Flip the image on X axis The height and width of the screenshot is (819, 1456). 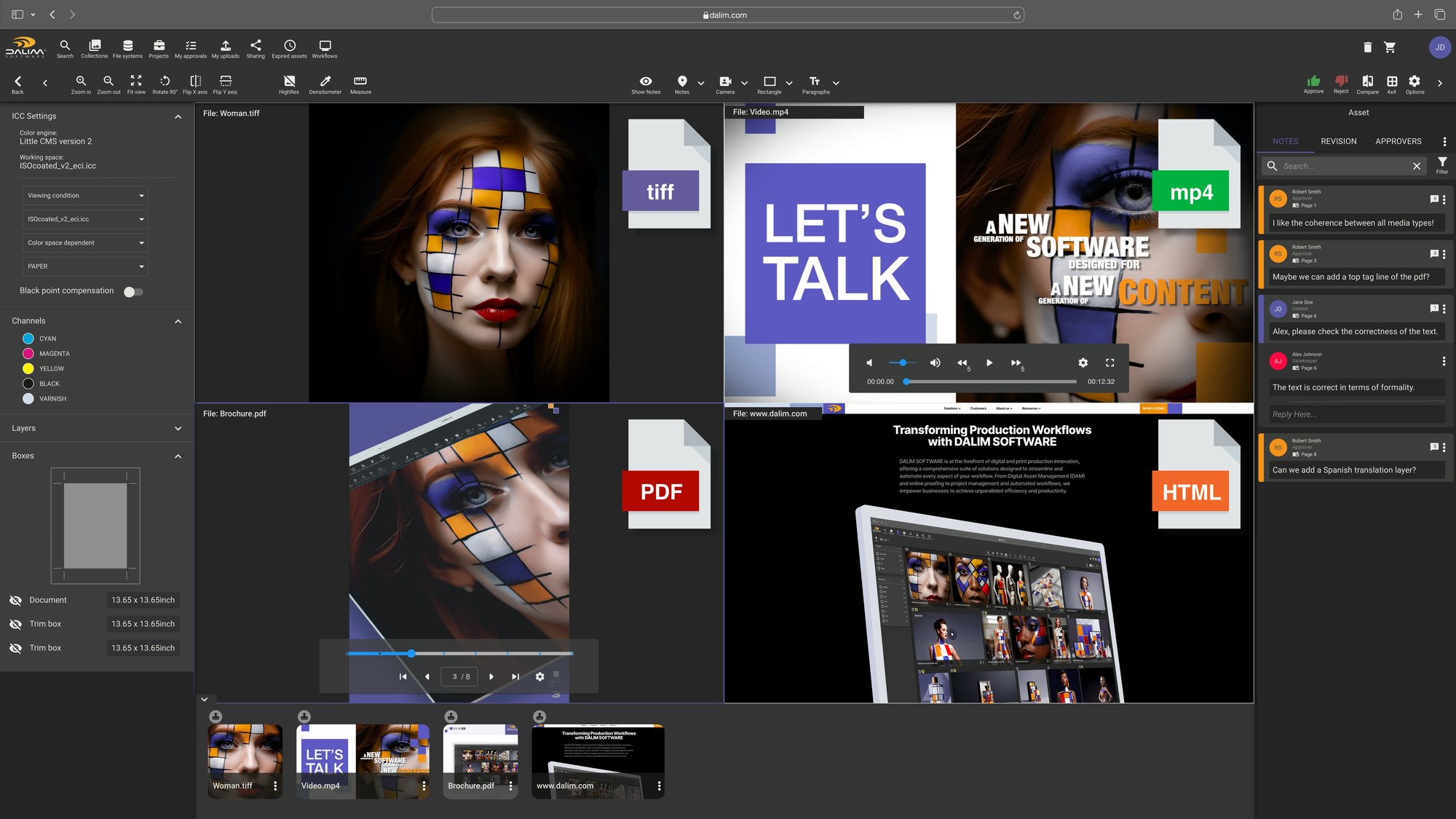coord(195,84)
